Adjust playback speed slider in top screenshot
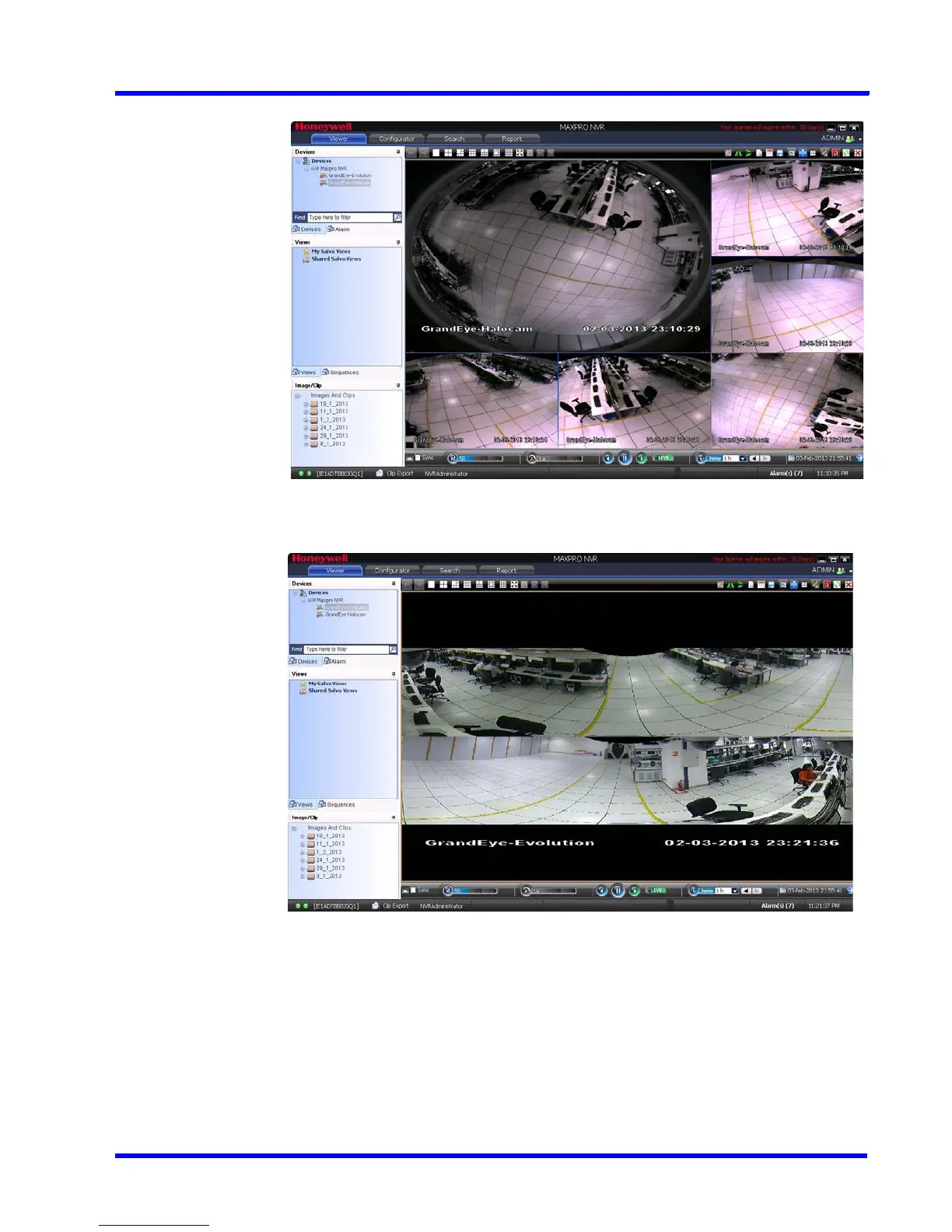Screen dimensions: 952x1232 [561, 458]
